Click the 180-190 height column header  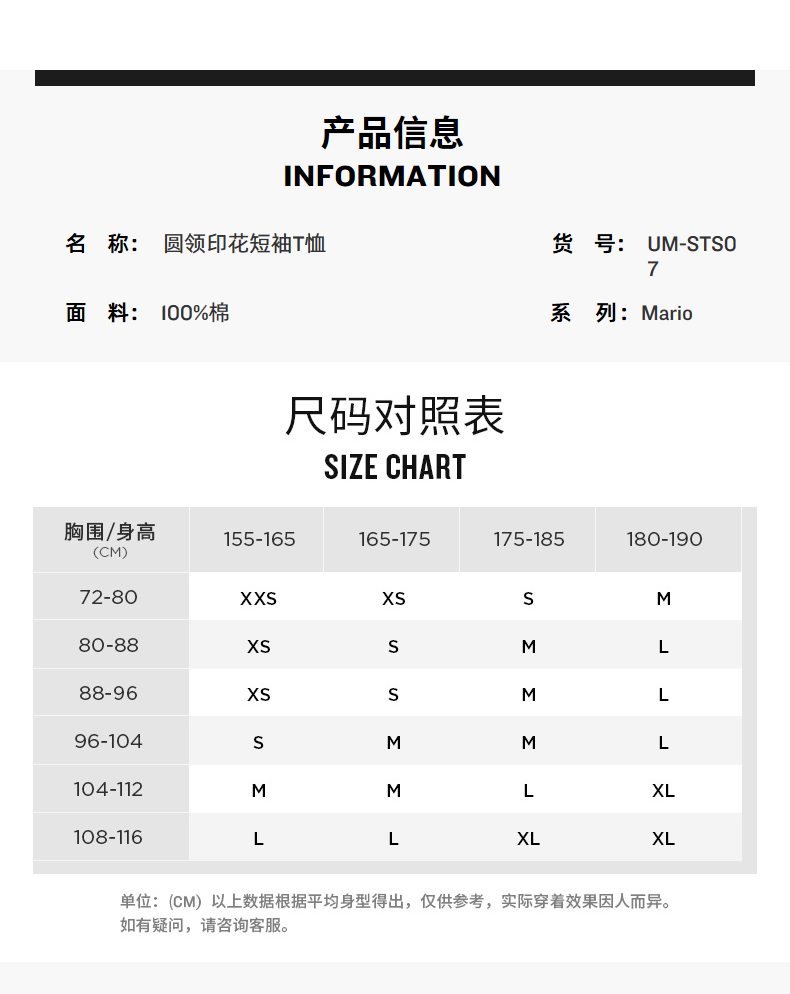pos(664,539)
